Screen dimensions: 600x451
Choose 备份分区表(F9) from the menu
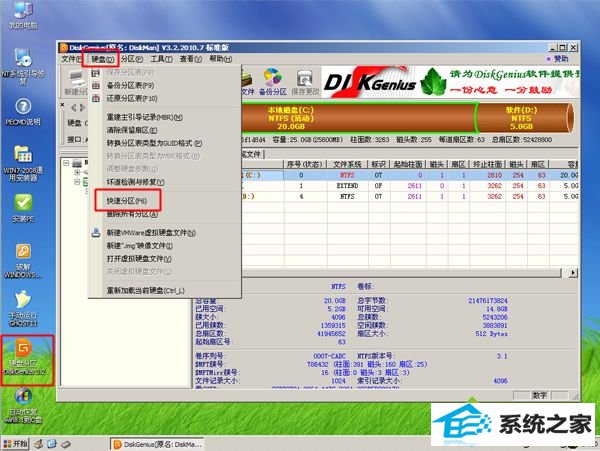[130, 85]
